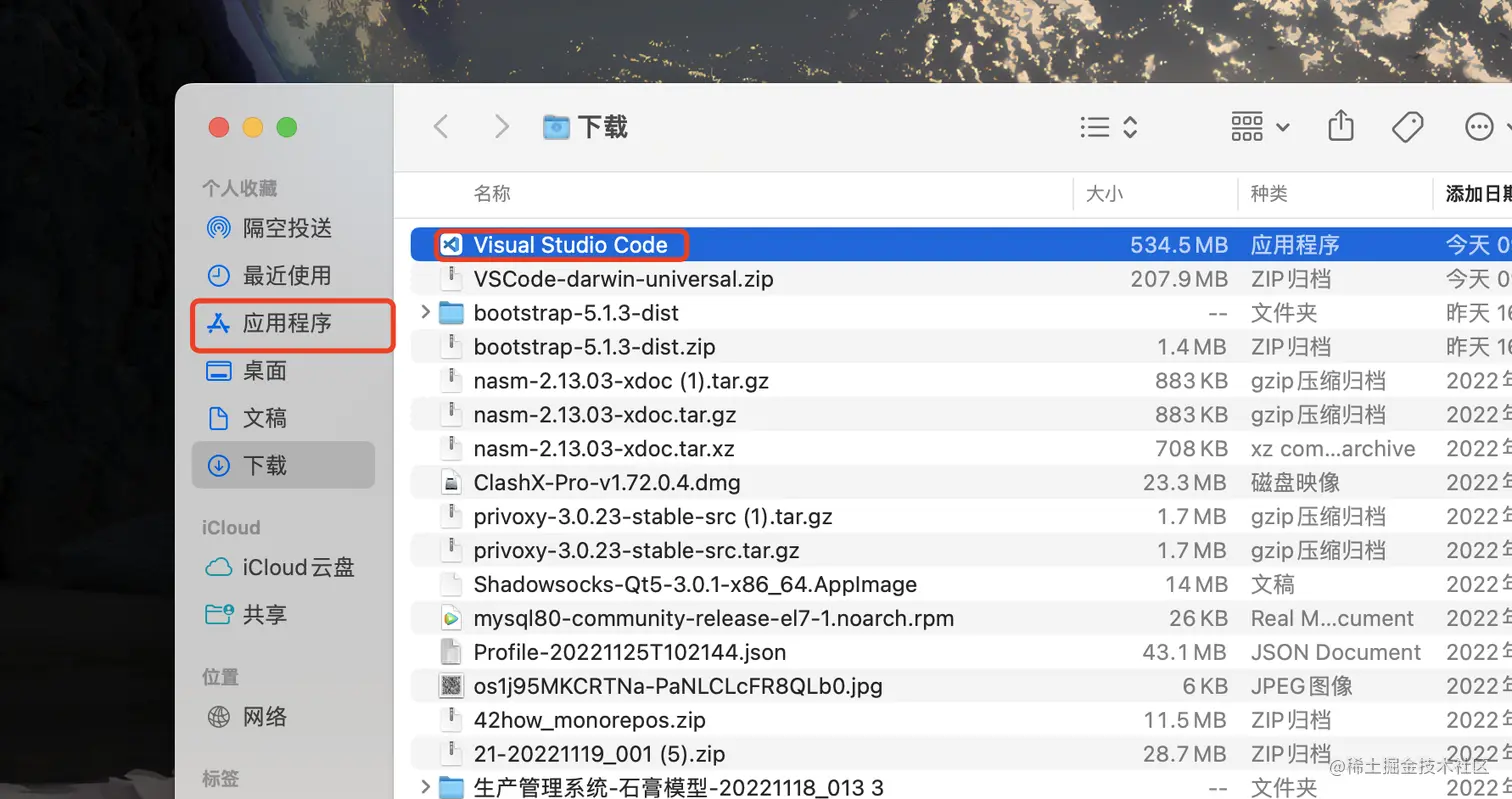Select nasm-2.13.03-xdoc.tar.xz file
The width and height of the screenshot is (1512, 799).
[604, 449]
